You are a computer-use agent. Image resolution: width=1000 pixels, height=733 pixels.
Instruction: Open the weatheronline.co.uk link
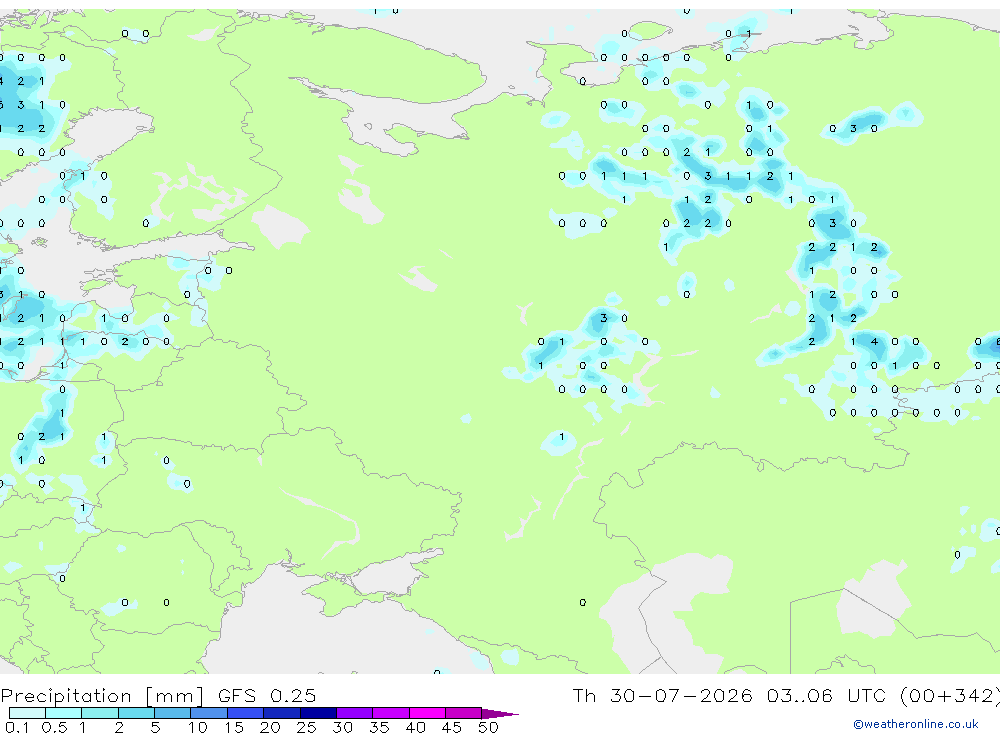916,724
